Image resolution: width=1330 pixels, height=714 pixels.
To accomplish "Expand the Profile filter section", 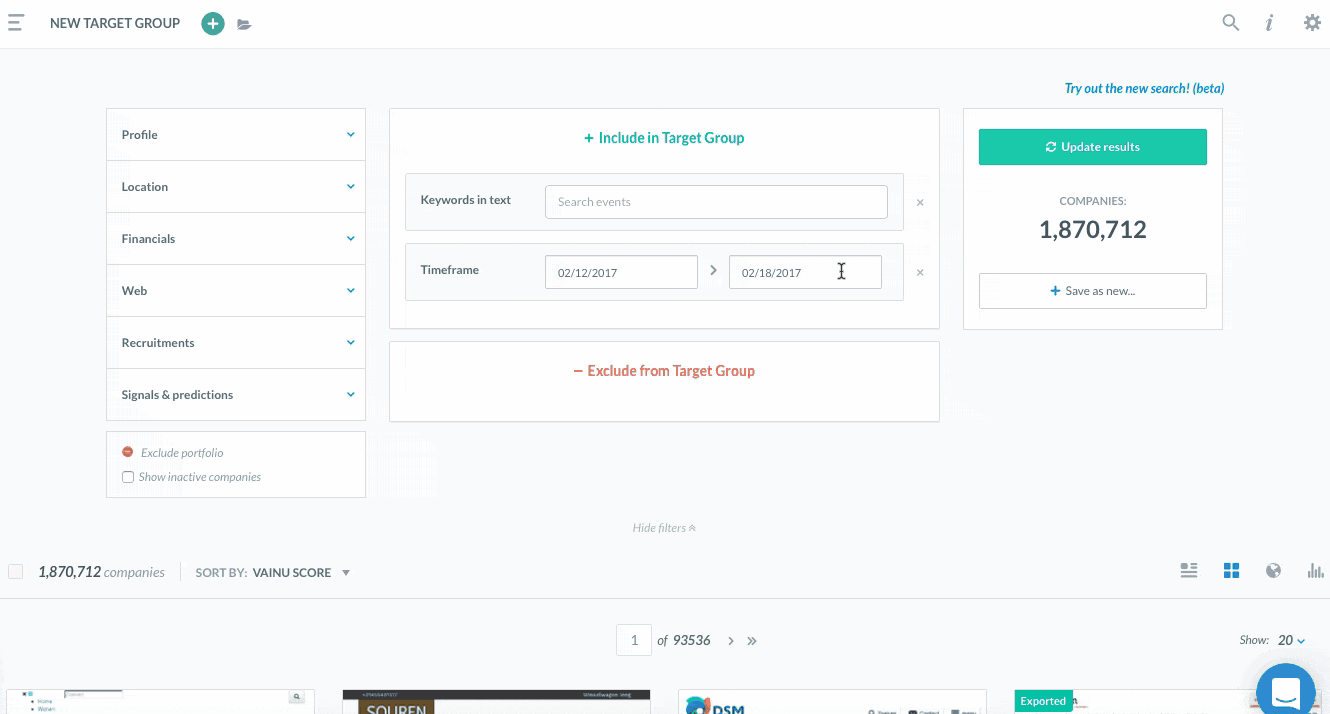I will [236, 135].
